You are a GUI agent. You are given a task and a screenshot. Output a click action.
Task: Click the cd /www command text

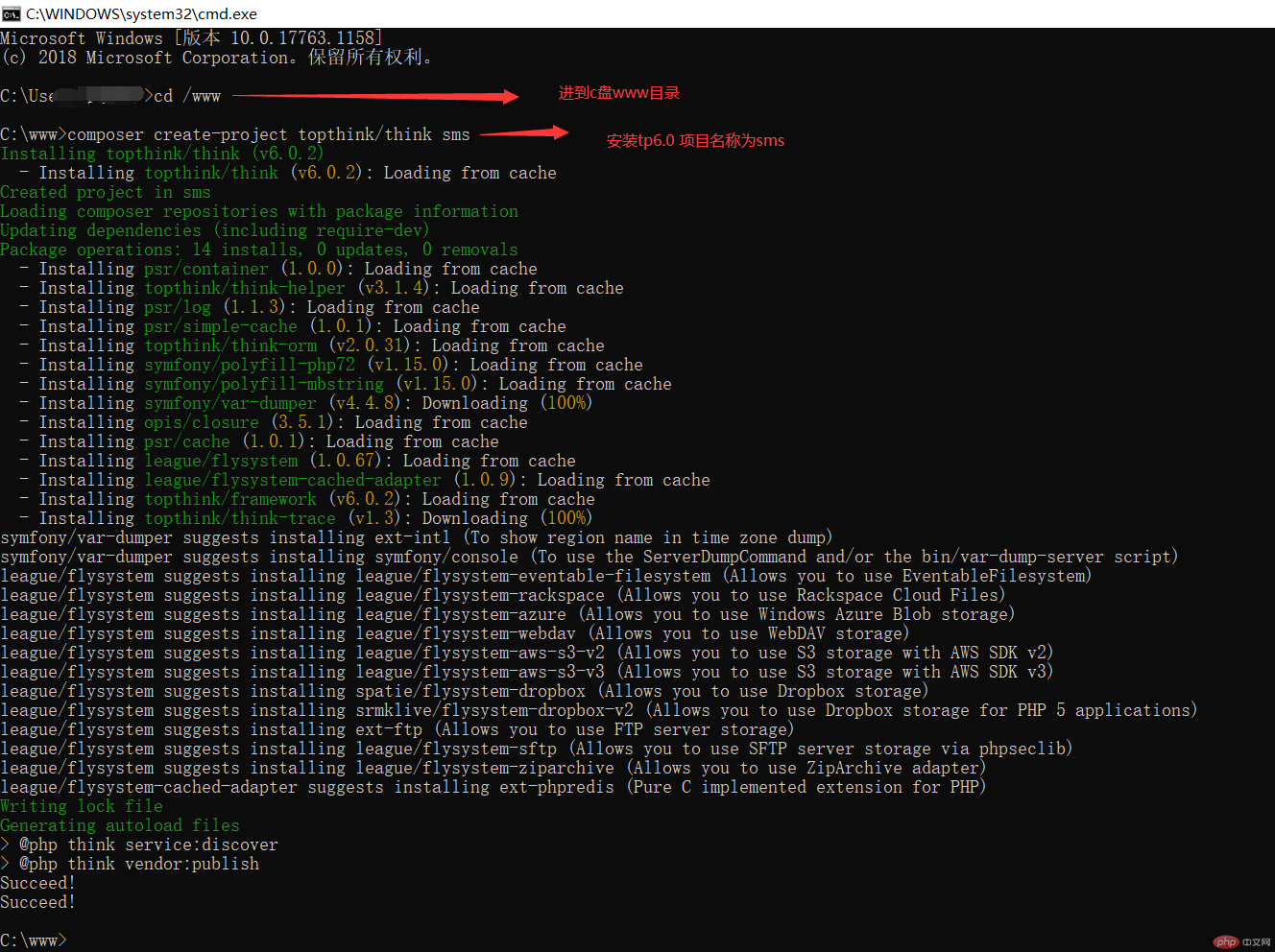point(187,96)
